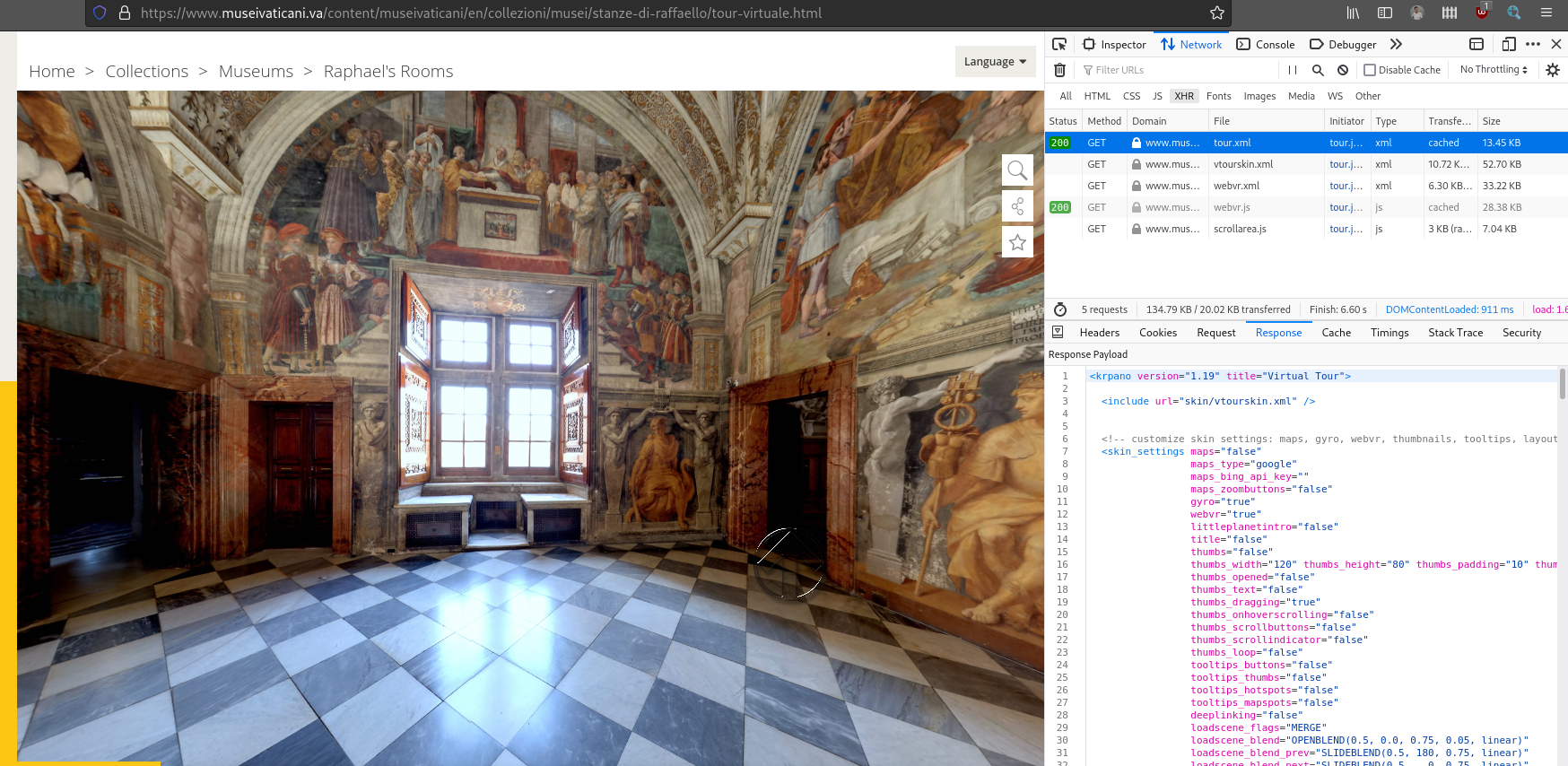1568x766 pixels.
Task: Sort by the Size column header
Action: click(1522, 121)
